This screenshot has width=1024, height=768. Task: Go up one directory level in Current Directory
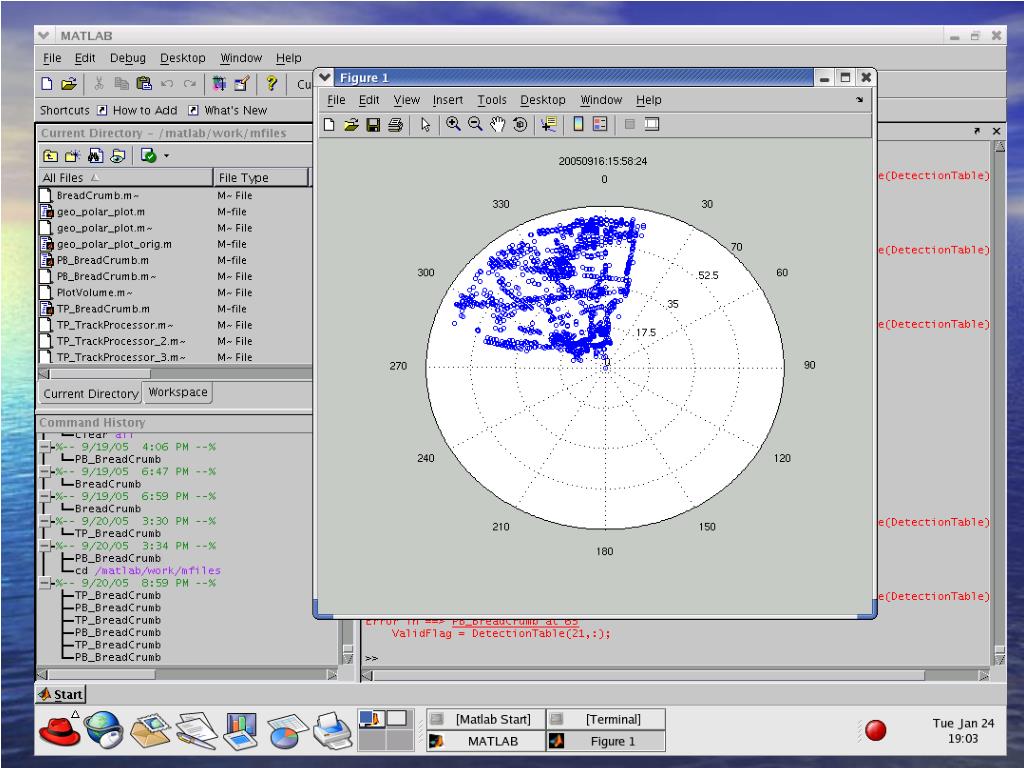(x=50, y=155)
